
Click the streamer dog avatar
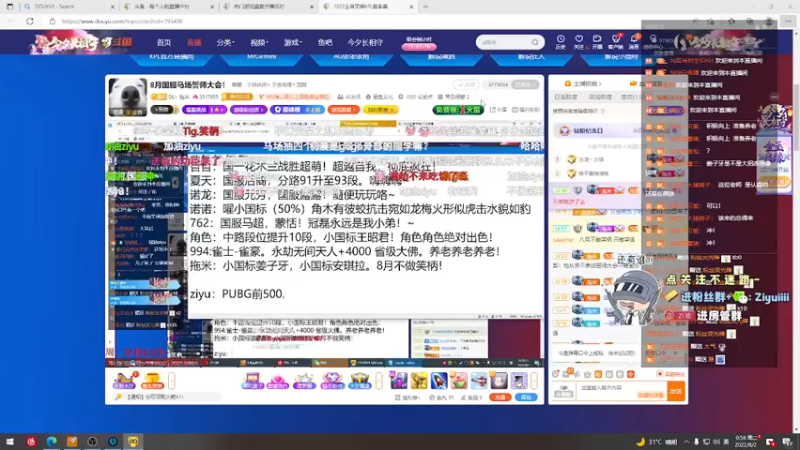click(127, 96)
